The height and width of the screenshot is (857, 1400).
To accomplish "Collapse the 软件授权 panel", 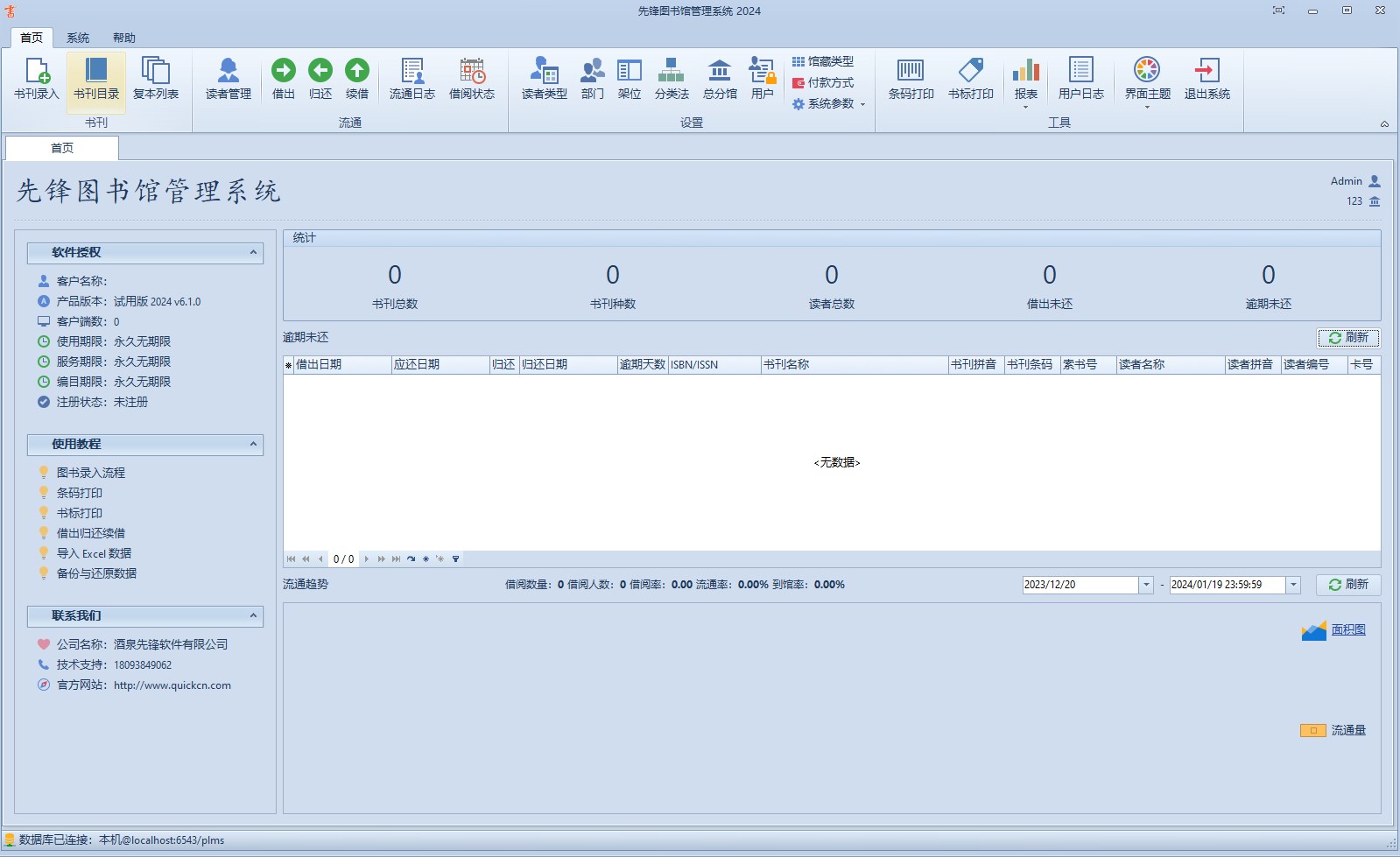I will tap(253, 252).
